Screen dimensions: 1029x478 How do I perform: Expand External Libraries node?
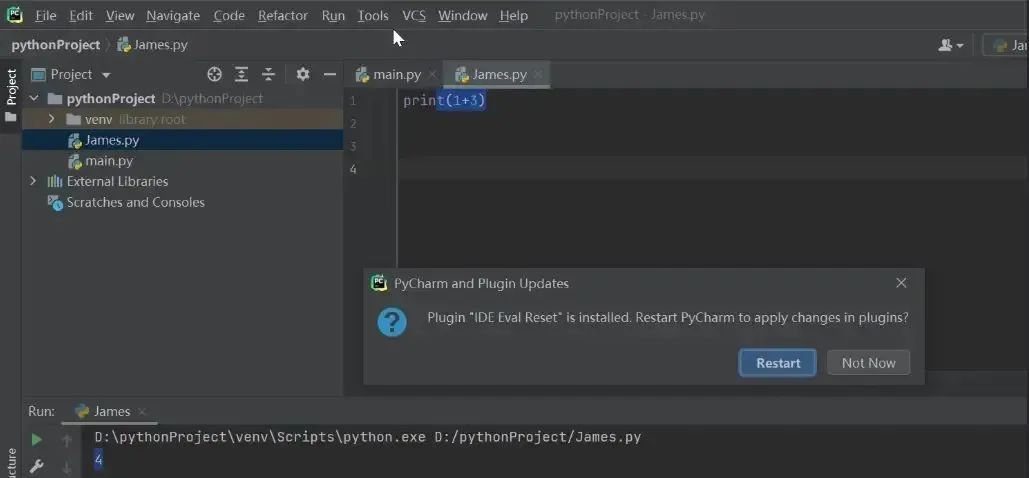pos(33,181)
